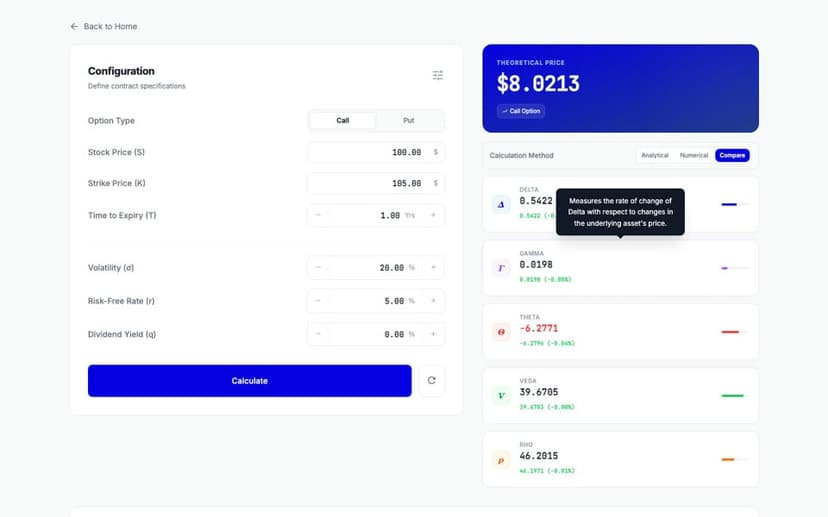The height and width of the screenshot is (517, 828).
Task: Increase Volatility with plus button
Action: click(434, 267)
